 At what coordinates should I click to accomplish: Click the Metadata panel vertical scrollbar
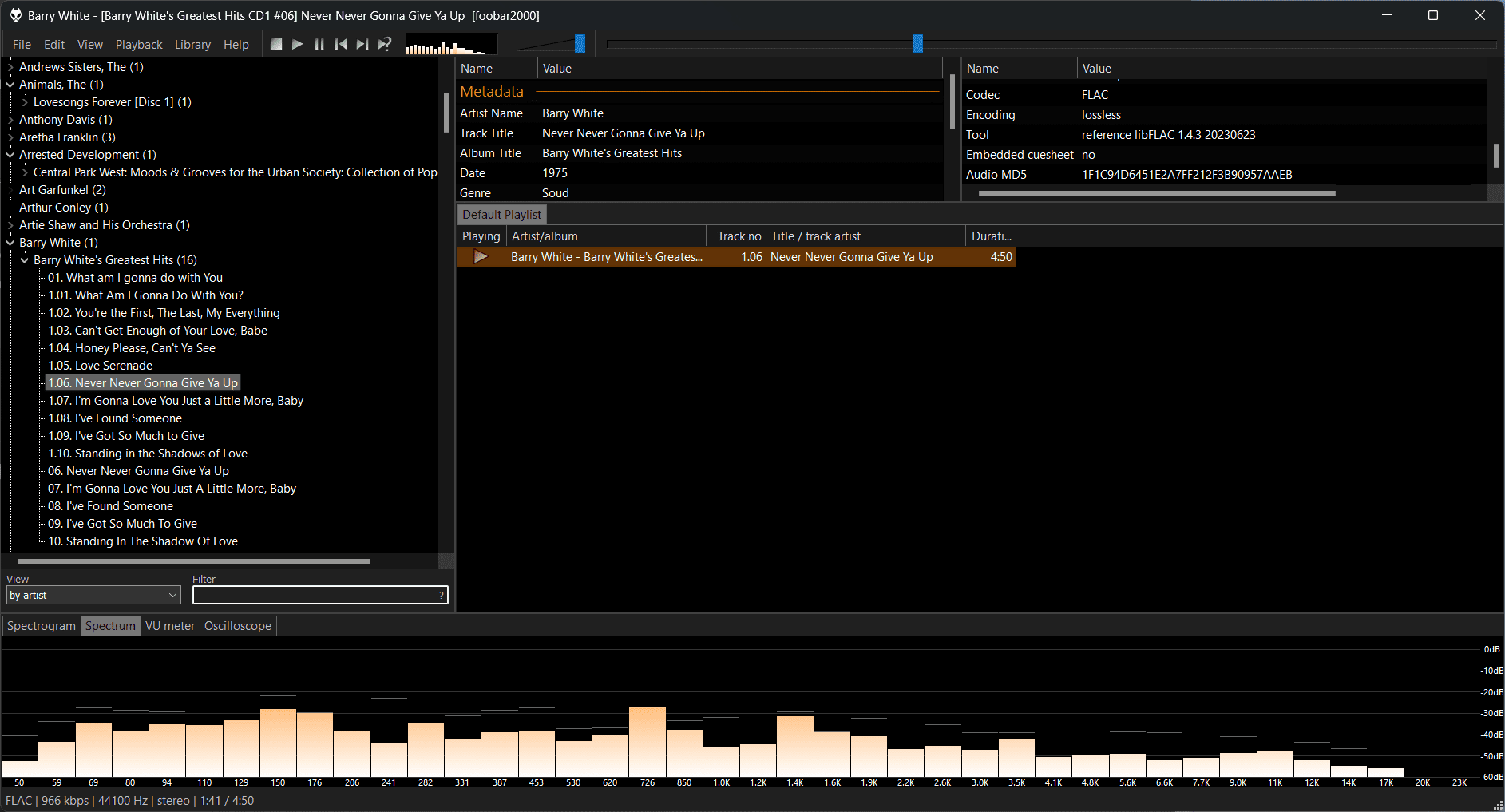[x=952, y=102]
